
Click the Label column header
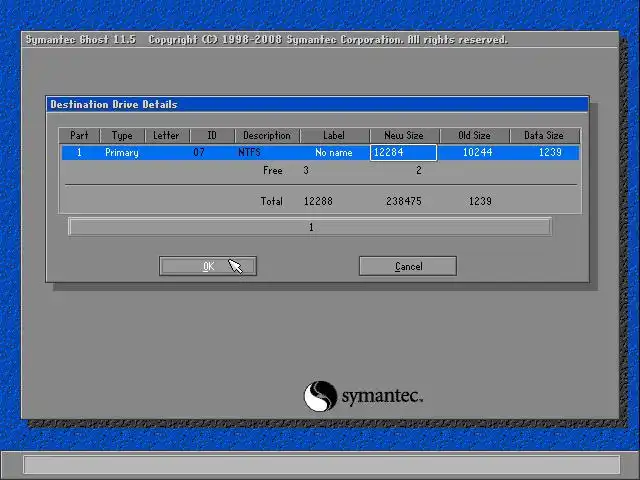tap(334, 136)
